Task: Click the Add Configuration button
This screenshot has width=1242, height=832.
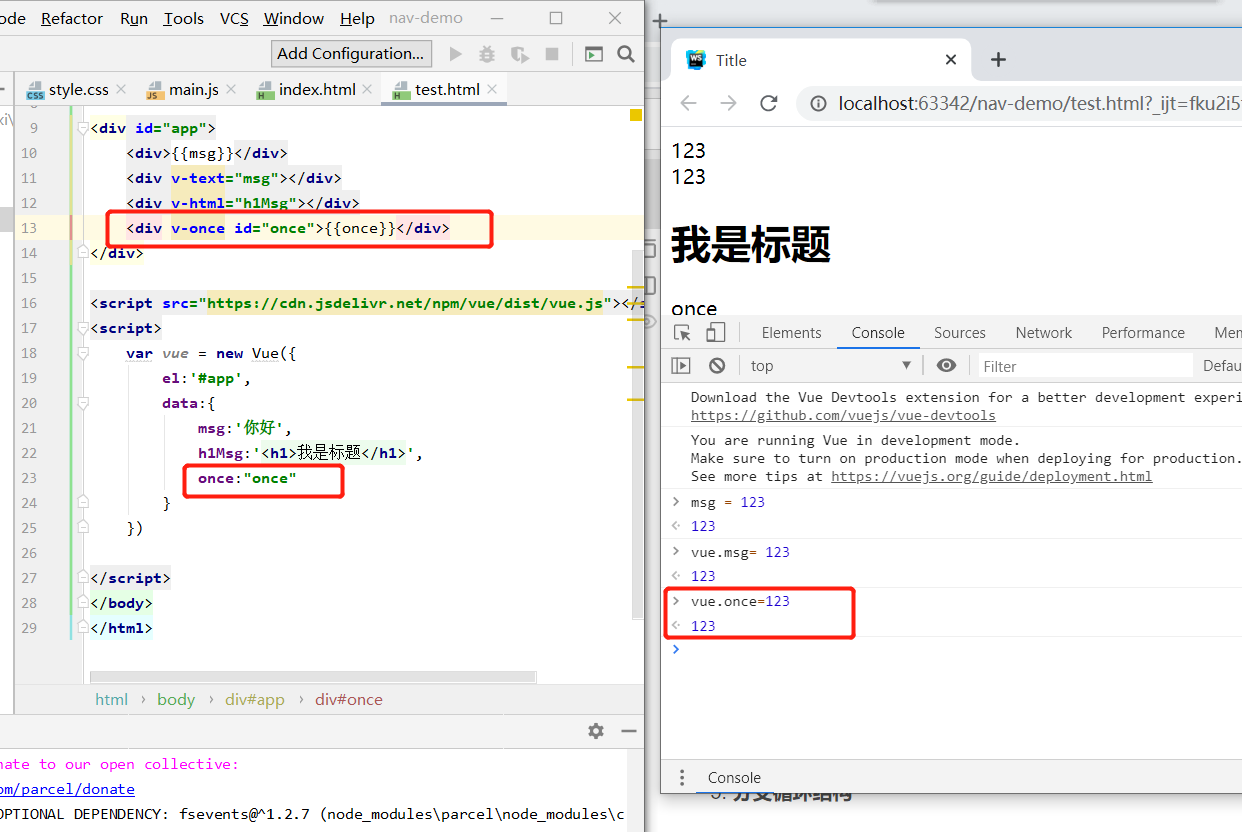Action: tap(351, 54)
